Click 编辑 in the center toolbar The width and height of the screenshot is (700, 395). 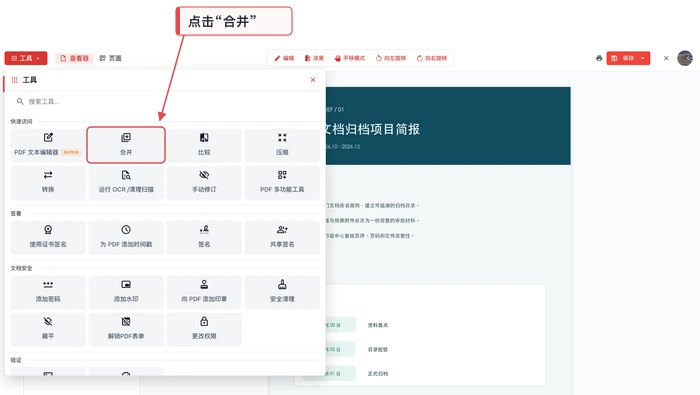coord(284,58)
